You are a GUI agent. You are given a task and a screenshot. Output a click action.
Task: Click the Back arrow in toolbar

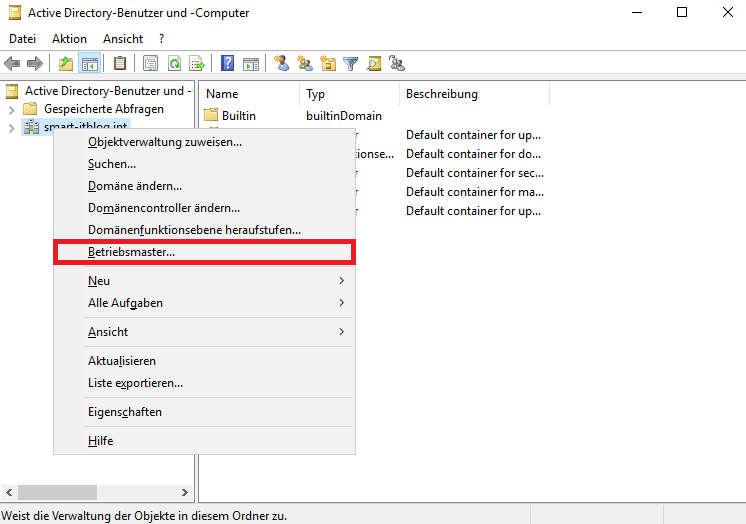pyautogui.click(x=13, y=64)
